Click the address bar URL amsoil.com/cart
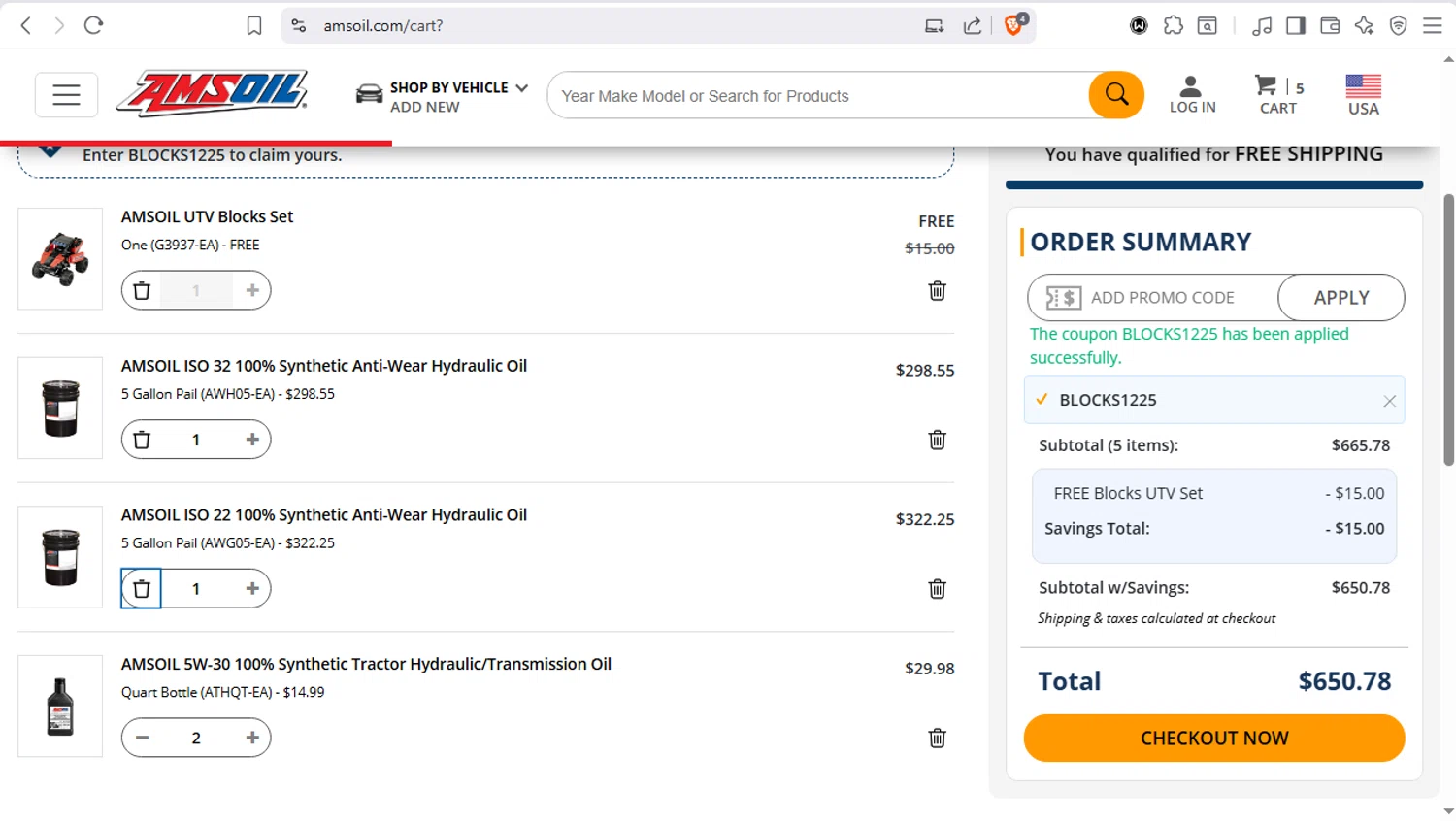 [x=383, y=26]
